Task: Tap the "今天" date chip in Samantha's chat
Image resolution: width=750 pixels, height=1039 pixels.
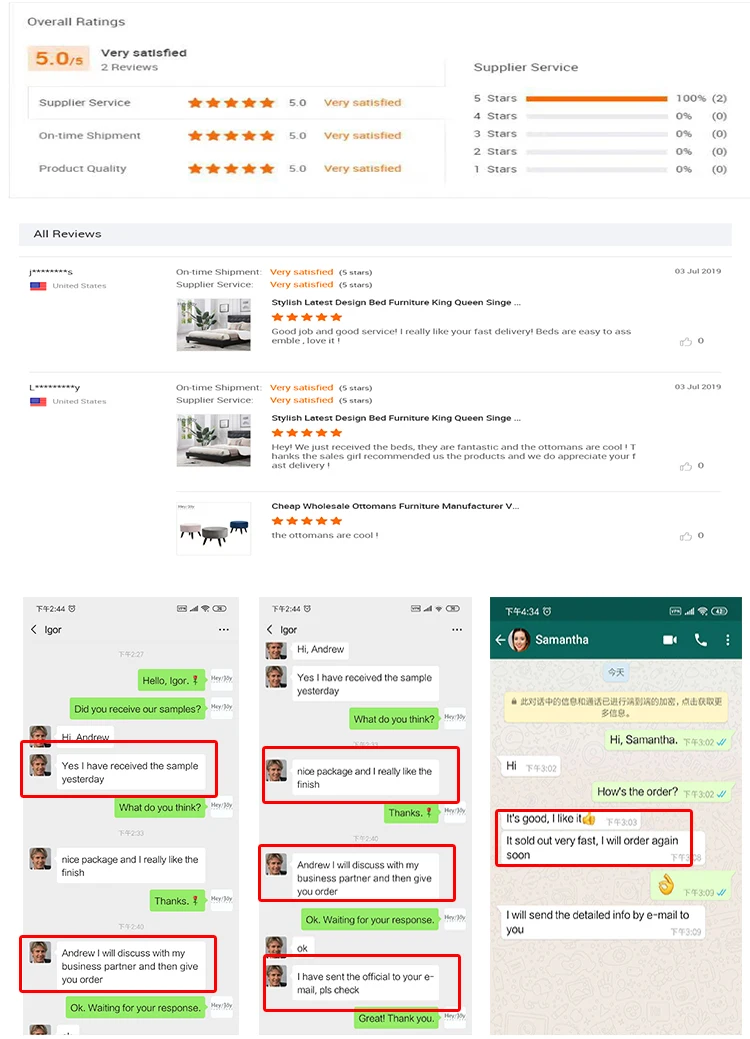Action: click(x=616, y=672)
